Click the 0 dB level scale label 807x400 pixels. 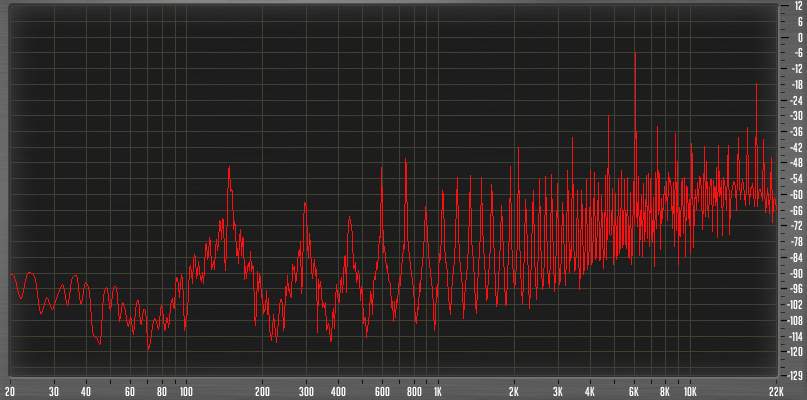click(x=800, y=37)
